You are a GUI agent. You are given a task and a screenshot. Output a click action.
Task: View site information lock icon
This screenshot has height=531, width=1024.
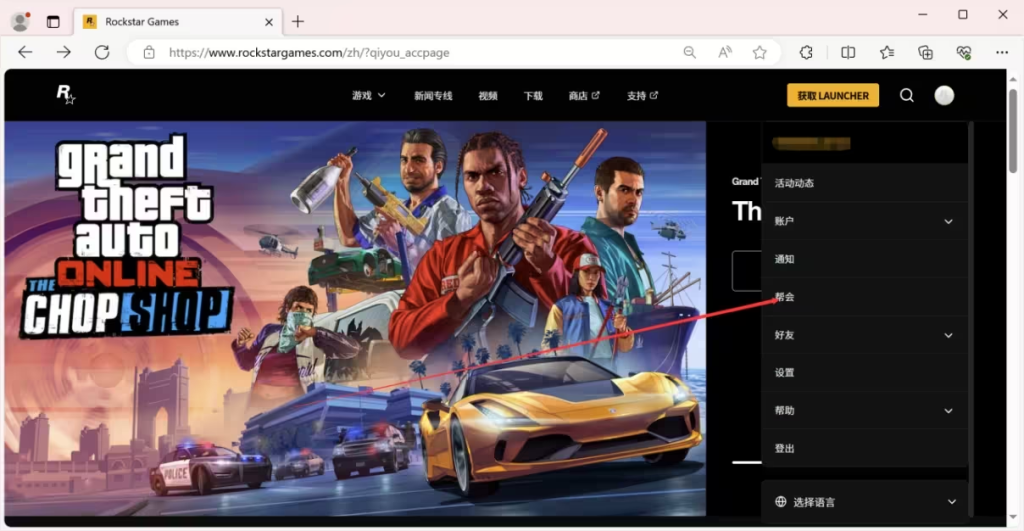click(x=149, y=52)
